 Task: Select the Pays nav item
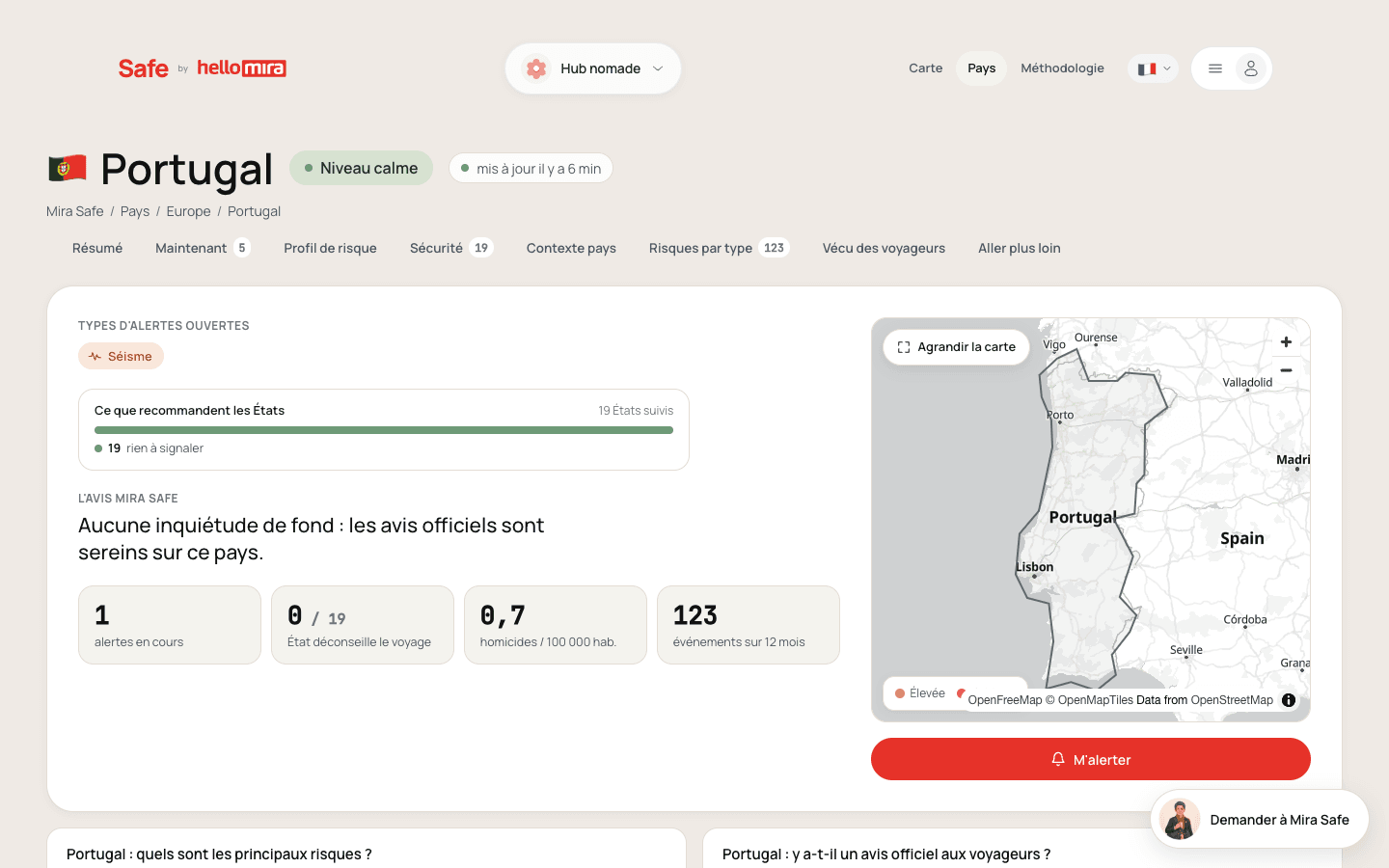(x=981, y=68)
